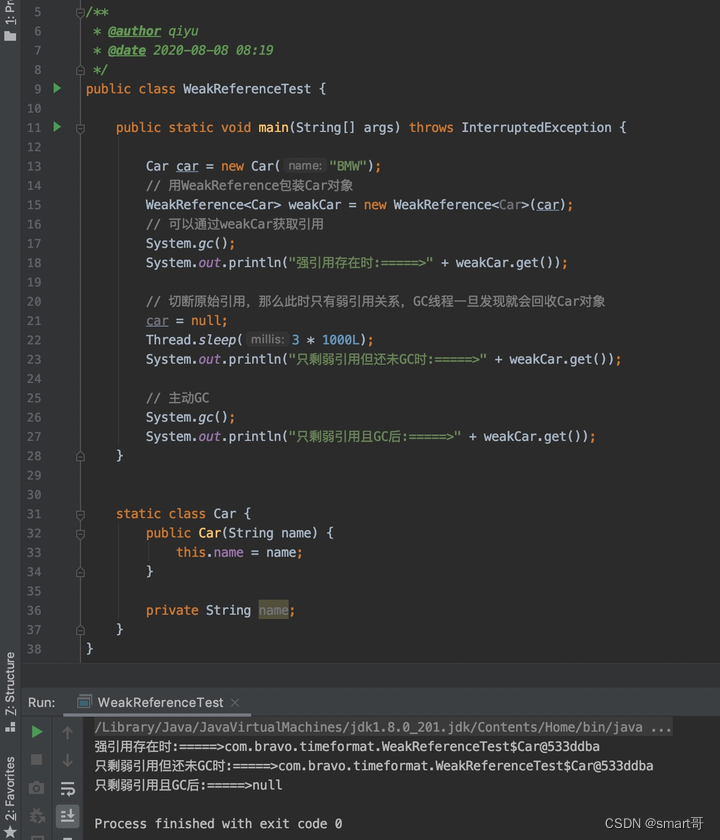Image resolution: width=720 pixels, height=840 pixels.
Task: Click first System.gc() call on line 17
Action: coord(190,243)
